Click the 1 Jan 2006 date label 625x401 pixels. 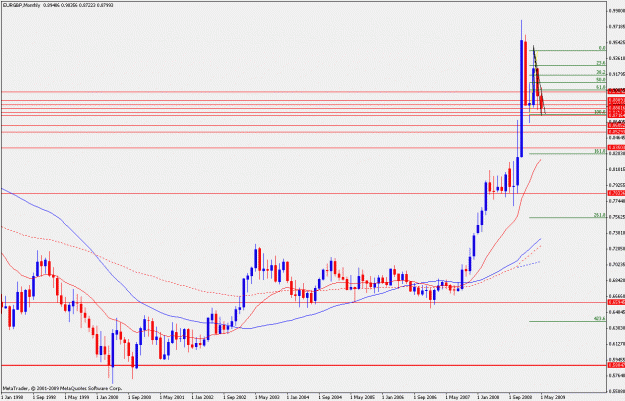pos(393,397)
